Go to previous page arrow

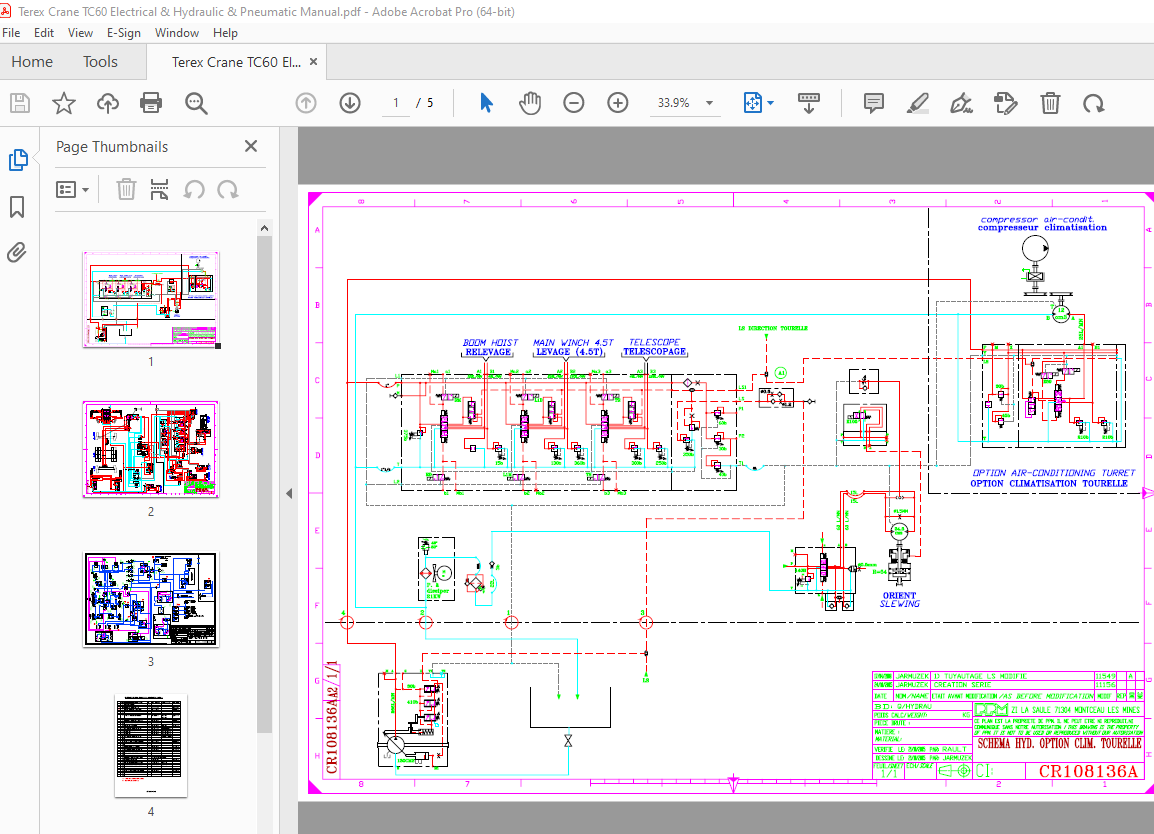306,103
